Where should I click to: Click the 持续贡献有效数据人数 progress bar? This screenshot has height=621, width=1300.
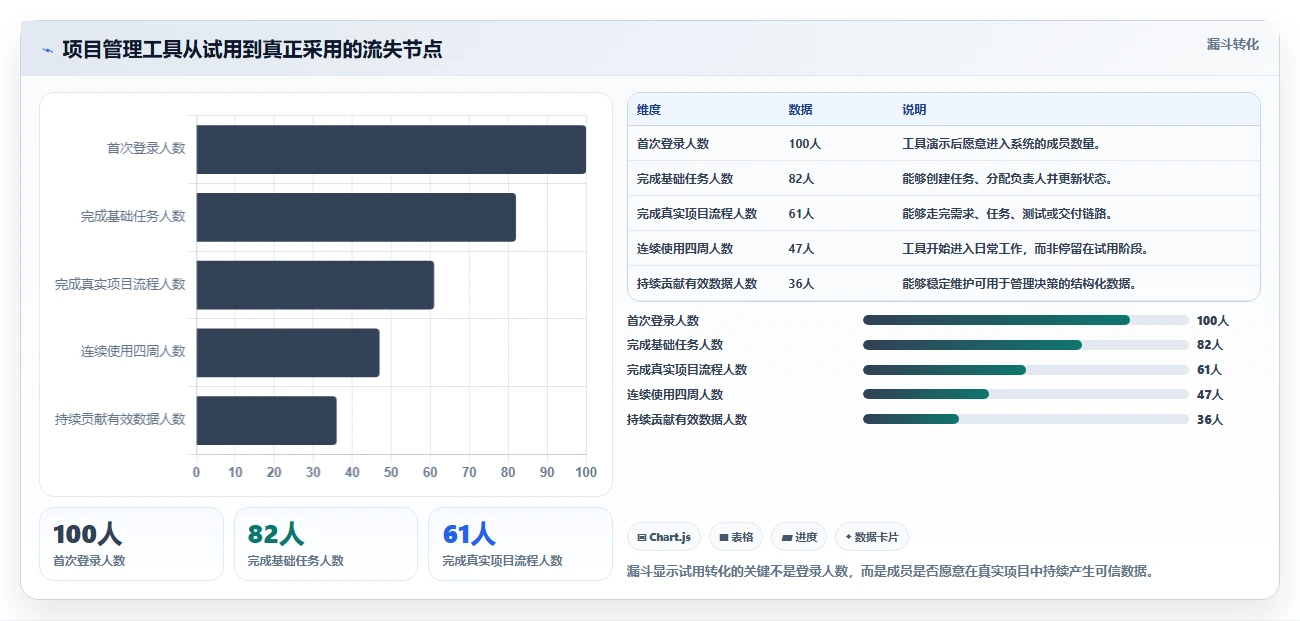coord(1025,419)
